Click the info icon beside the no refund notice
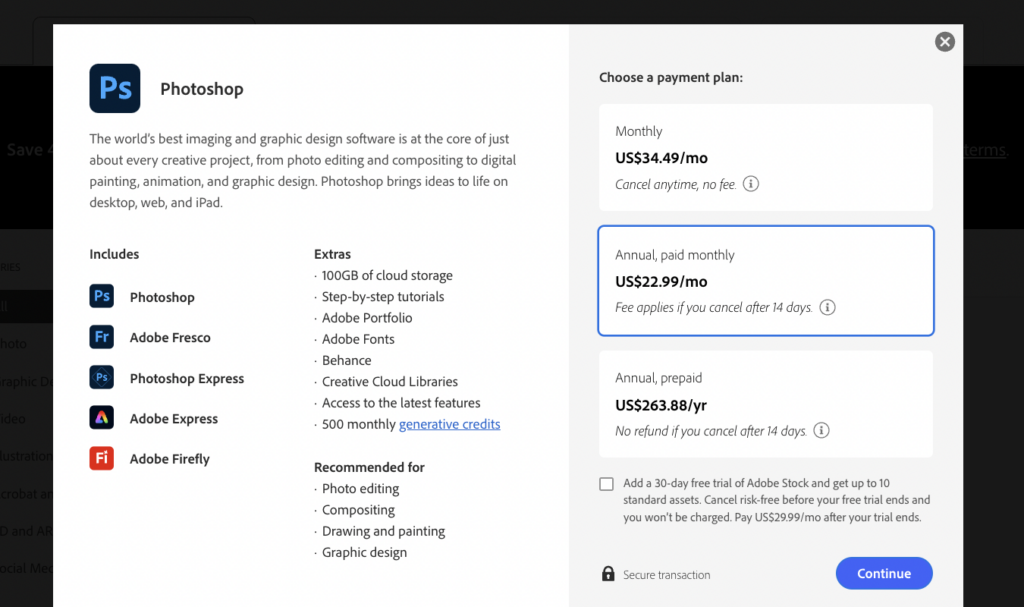The image size is (1024, 607). (821, 430)
